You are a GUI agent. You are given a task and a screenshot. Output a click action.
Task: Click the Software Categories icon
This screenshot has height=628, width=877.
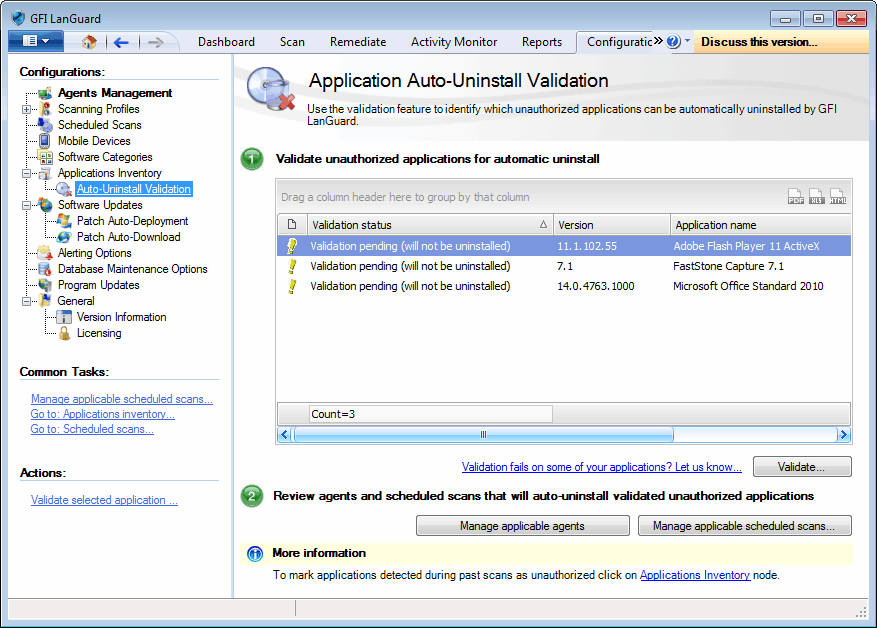pos(45,157)
